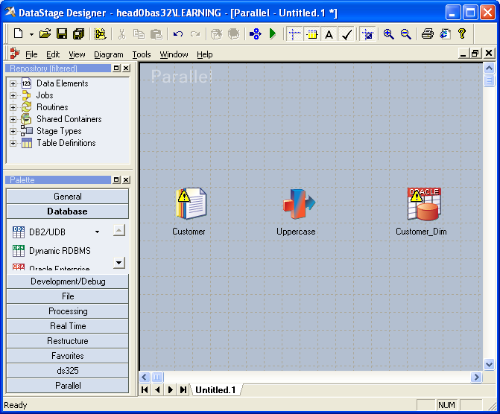
Task: Open Help with question mark icon
Action: [x=462, y=34]
